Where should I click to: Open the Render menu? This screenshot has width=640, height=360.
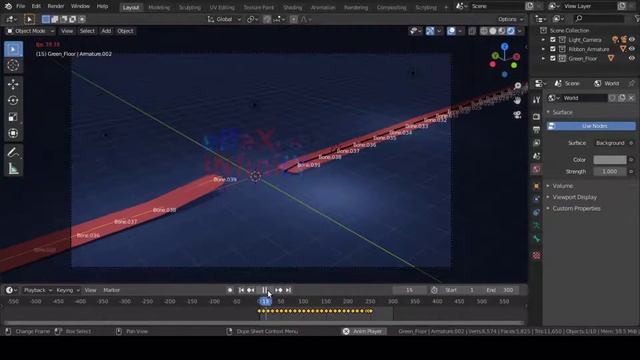[56, 7]
